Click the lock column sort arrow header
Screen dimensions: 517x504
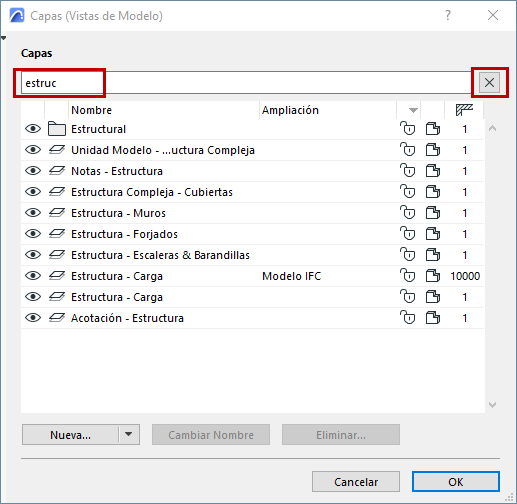click(413, 110)
